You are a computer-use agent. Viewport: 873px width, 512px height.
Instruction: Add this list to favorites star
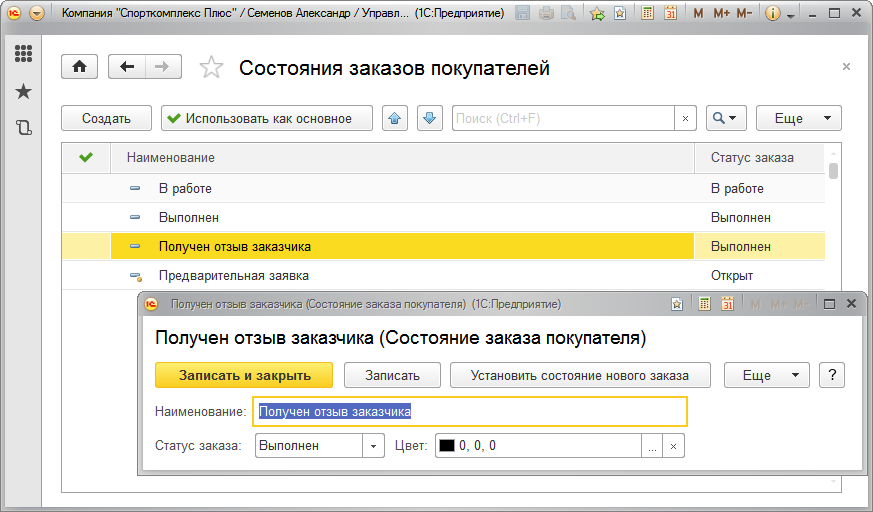pyautogui.click(x=211, y=68)
